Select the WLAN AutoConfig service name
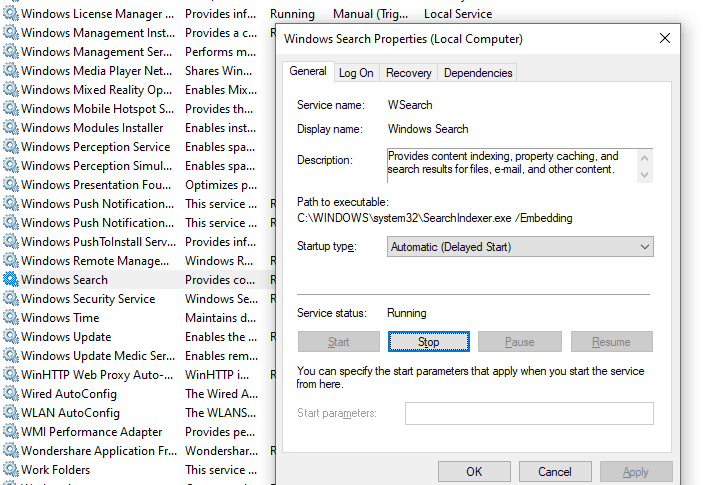The image size is (712, 485). 70,413
